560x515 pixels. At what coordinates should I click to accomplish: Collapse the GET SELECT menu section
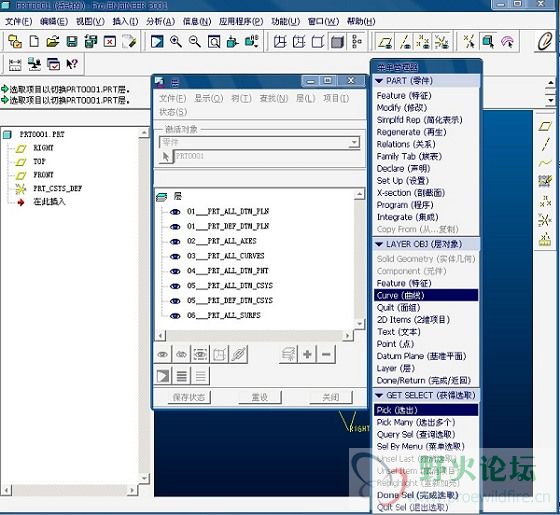pos(379,395)
